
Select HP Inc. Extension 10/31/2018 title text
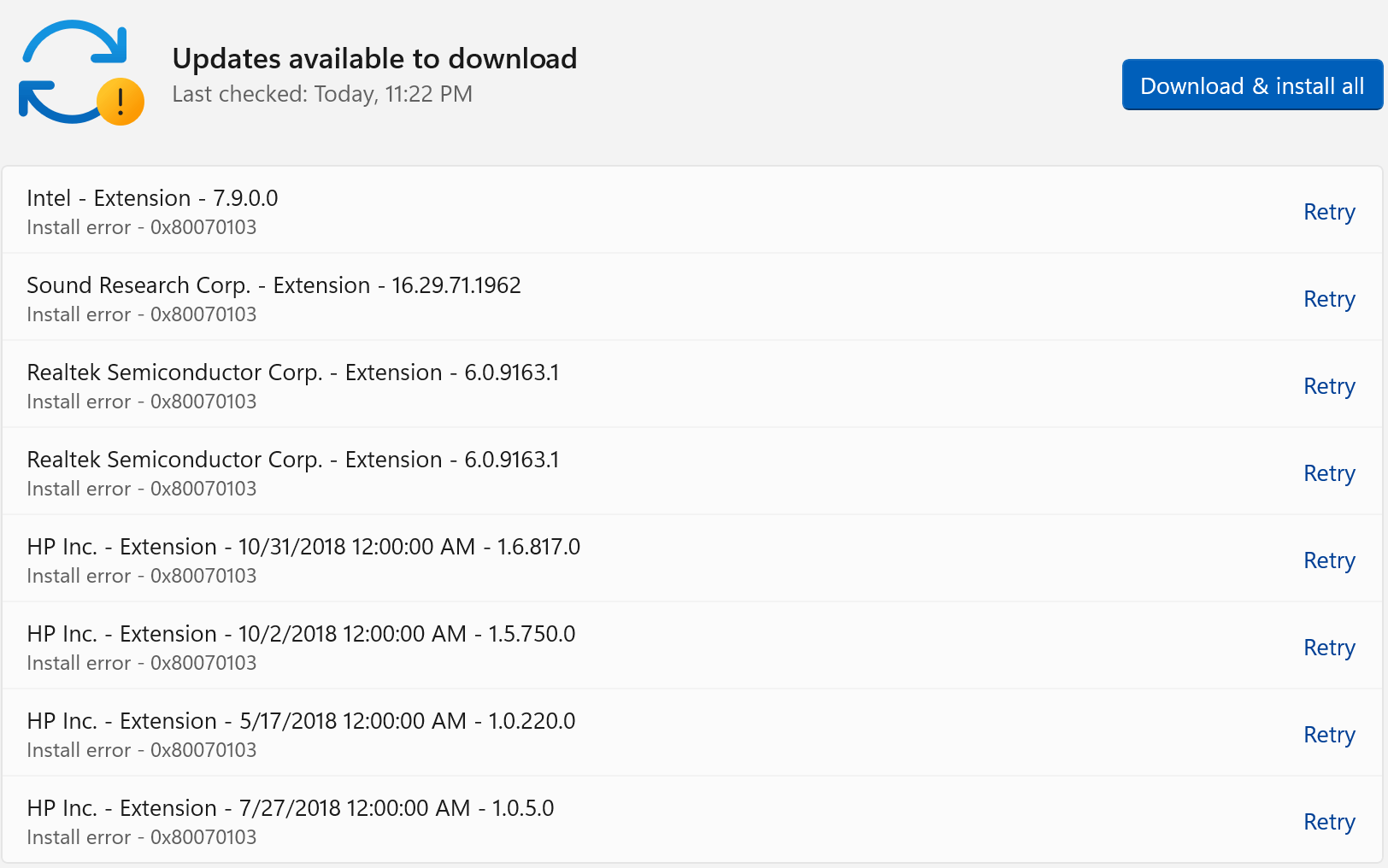click(303, 547)
